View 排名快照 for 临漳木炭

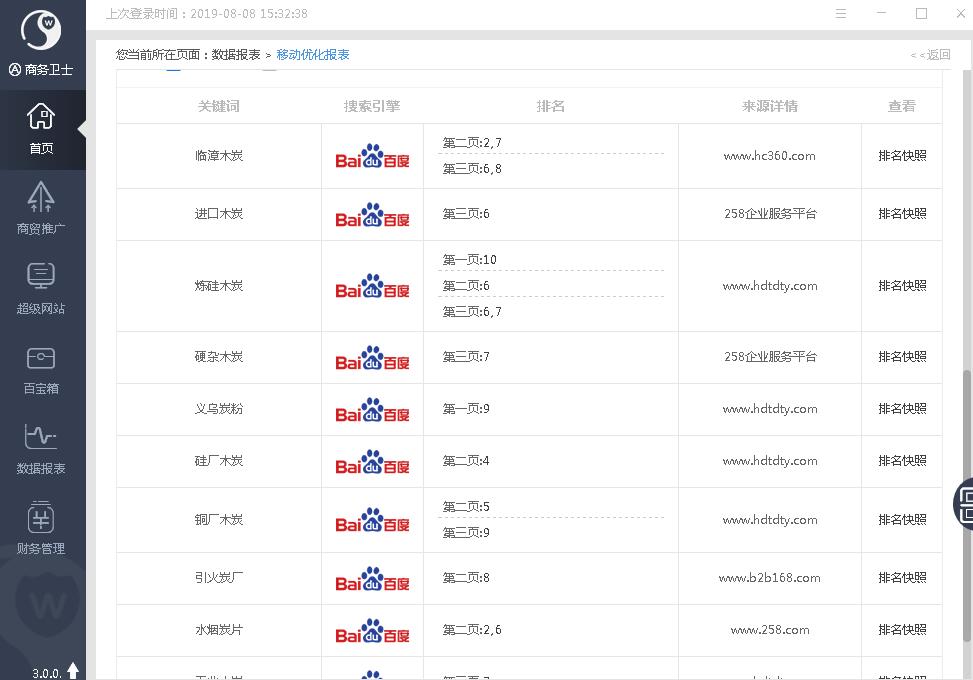point(902,156)
